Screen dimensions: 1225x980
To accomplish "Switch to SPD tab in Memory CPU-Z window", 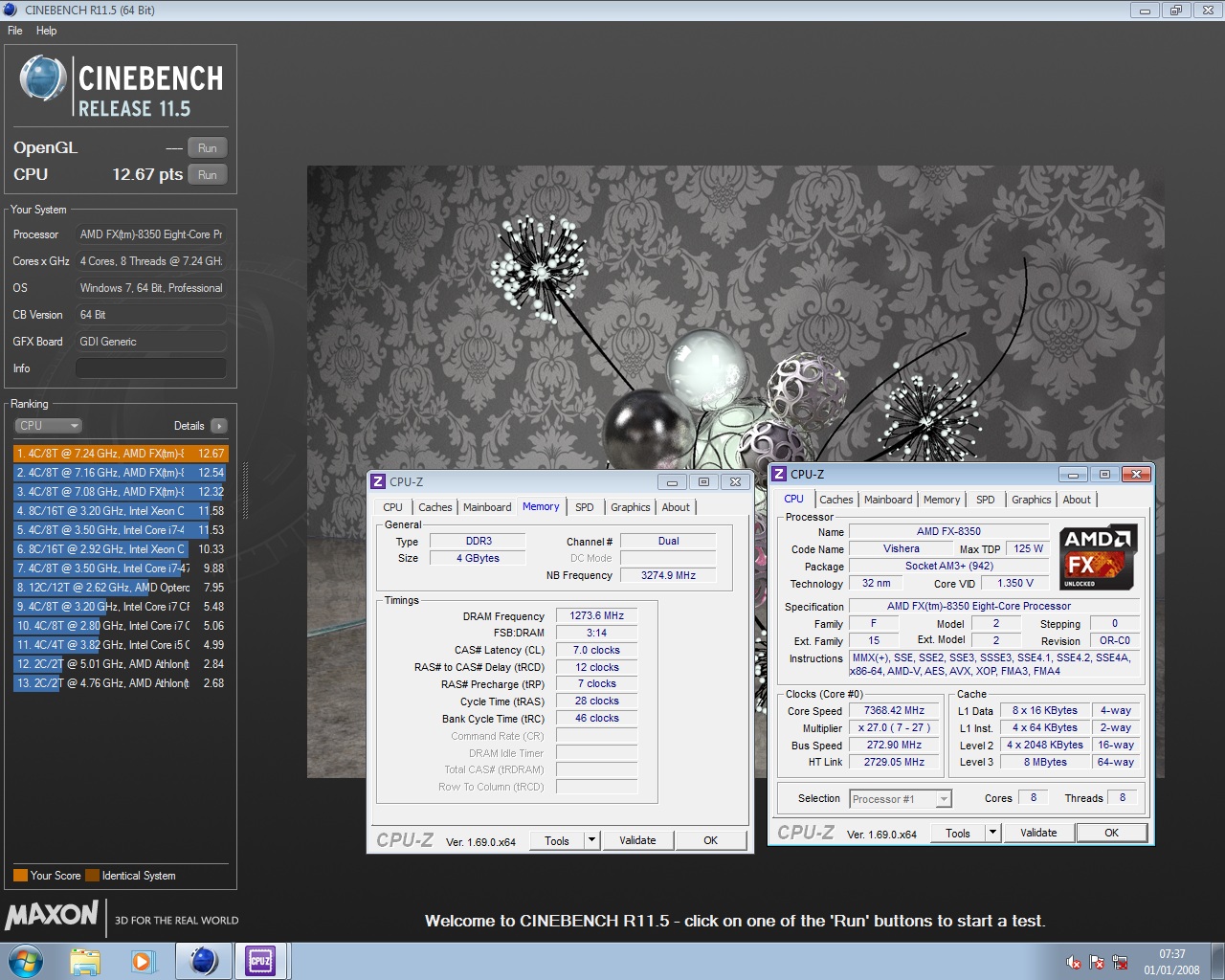I will [x=585, y=507].
